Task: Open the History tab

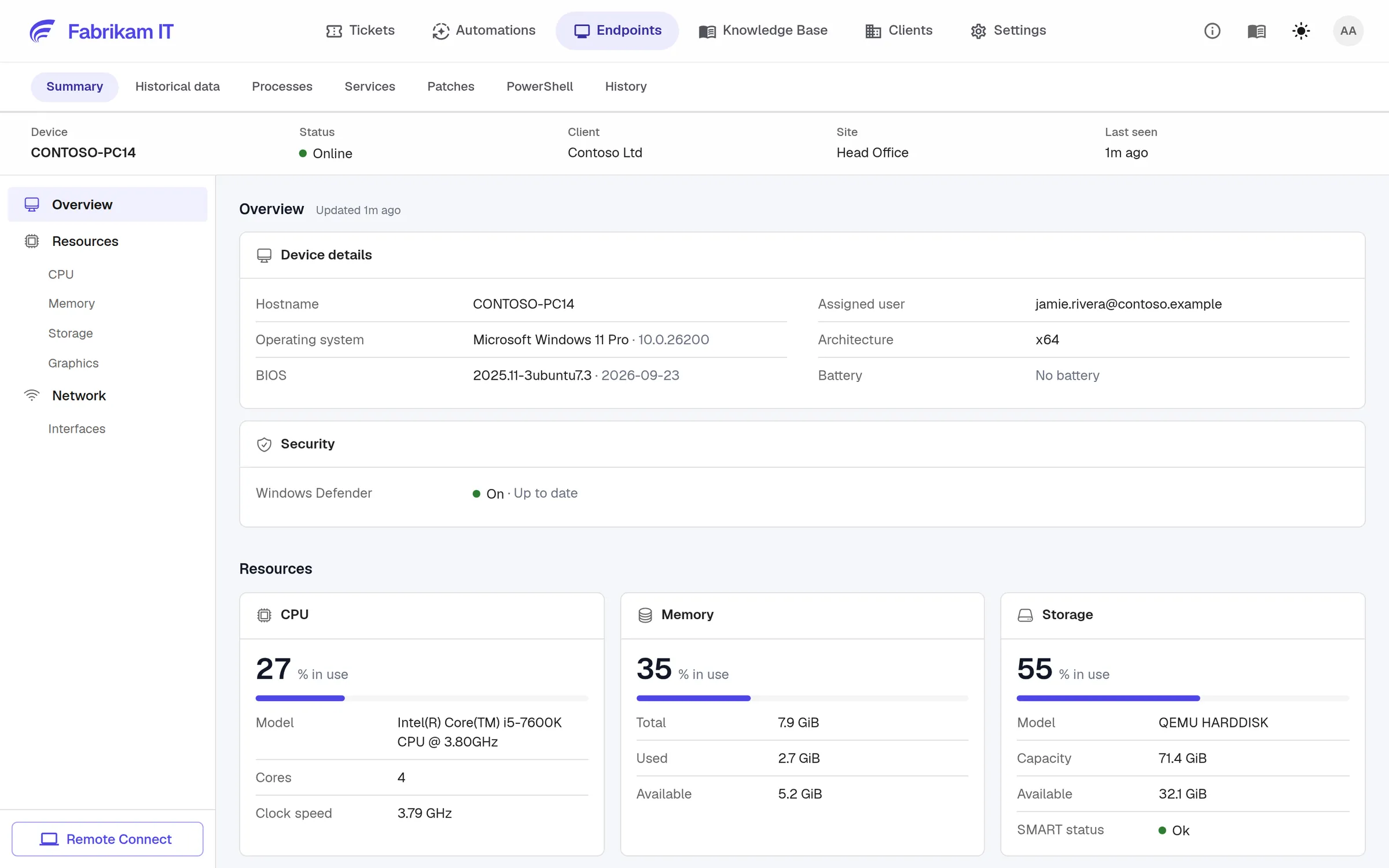Action: [626, 87]
